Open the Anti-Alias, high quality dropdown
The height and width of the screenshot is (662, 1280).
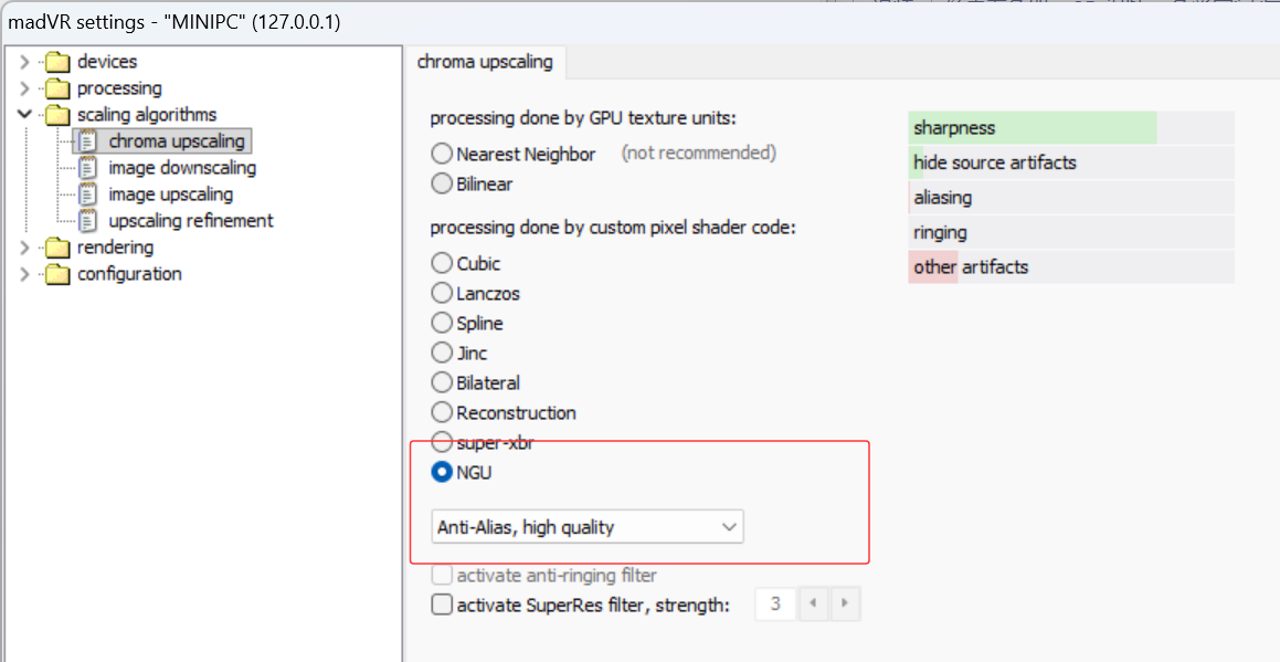(x=587, y=527)
